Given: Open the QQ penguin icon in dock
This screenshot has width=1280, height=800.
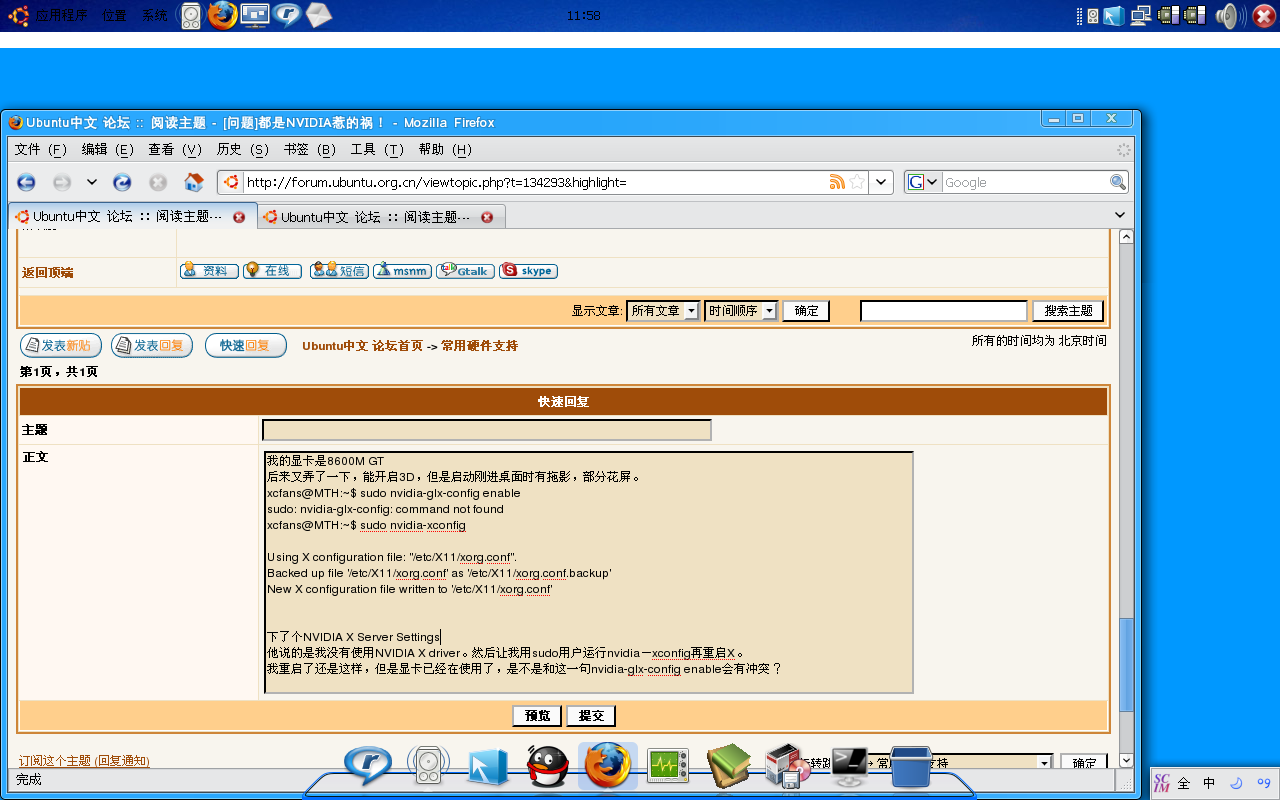Looking at the screenshot, I should (546, 767).
